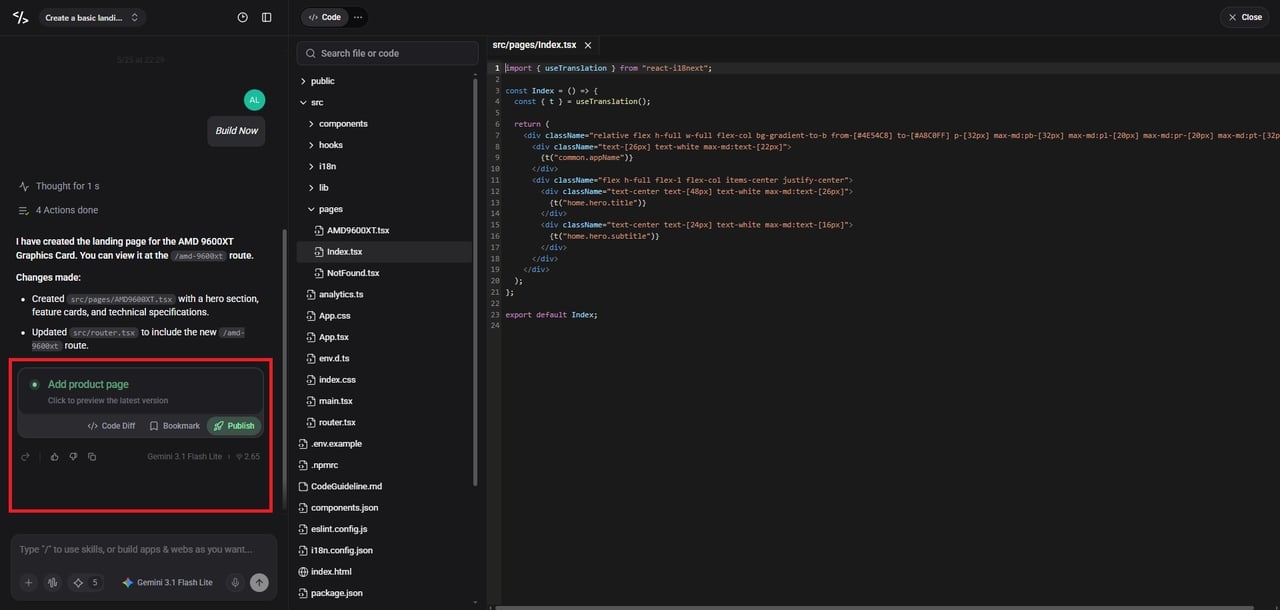Click the file tree vertical scrollbar
The height and width of the screenshot is (610, 1280).
(x=476, y=280)
